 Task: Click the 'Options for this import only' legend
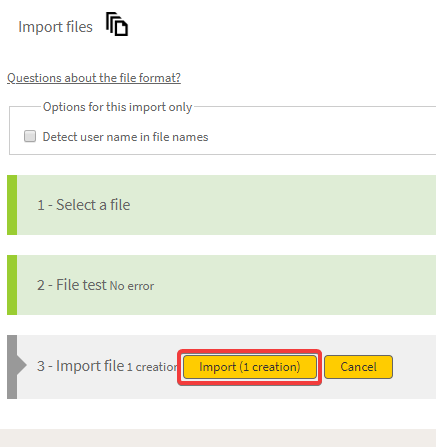point(118,107)
